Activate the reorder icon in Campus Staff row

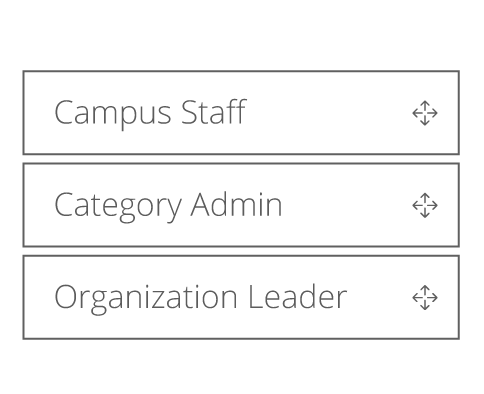click(425, 113)
